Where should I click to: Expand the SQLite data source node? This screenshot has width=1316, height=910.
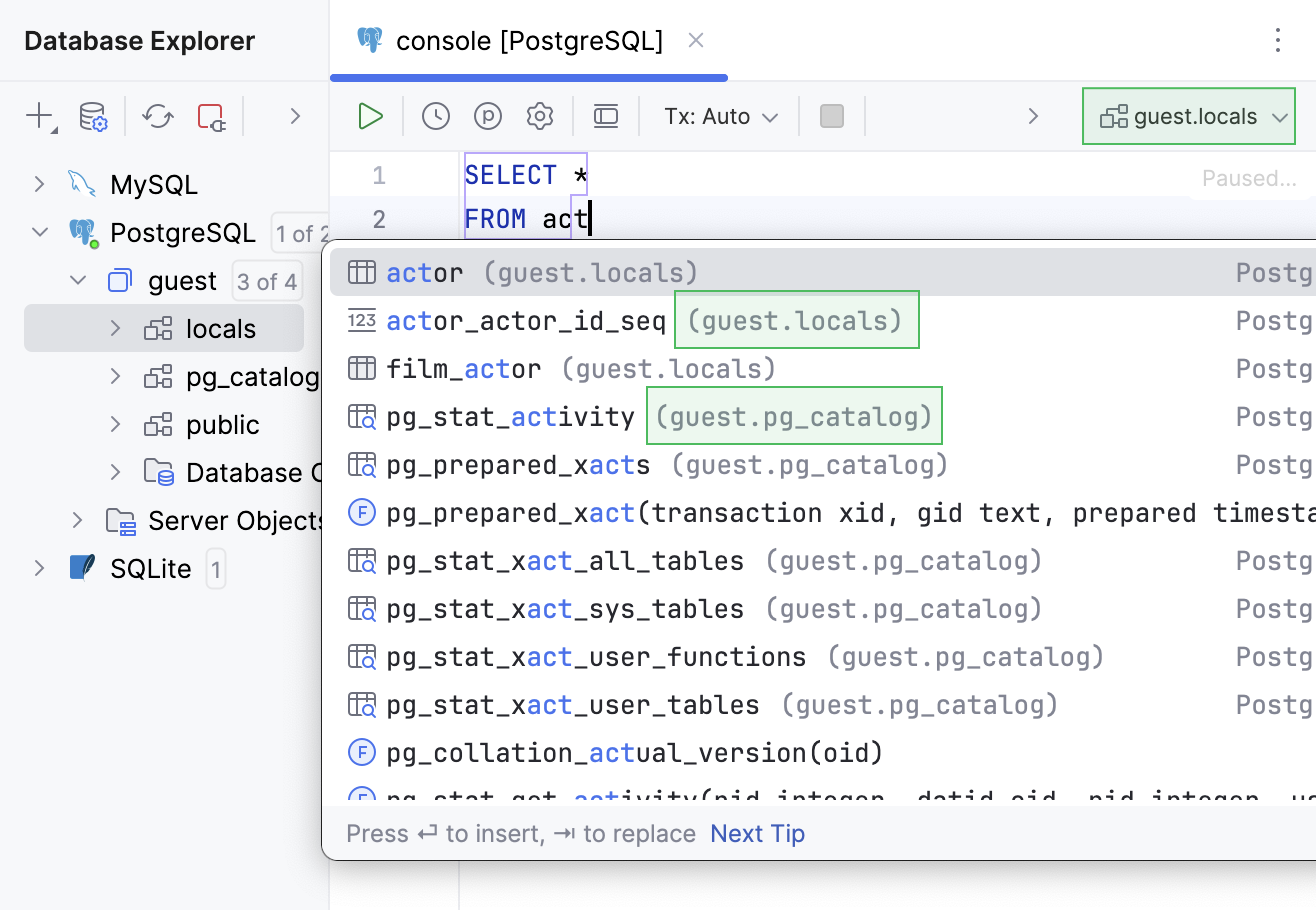[40, 568]
